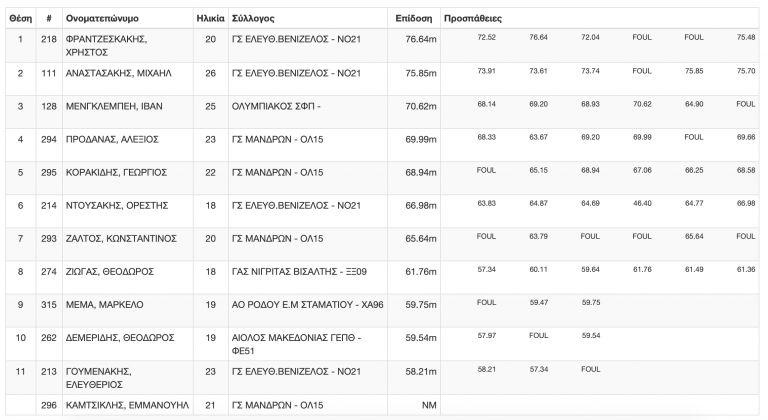This screenshot has height=420, width=768.
Task: Select athlete ΔΕΜΕΡΙΔΗΣ, ΘΕΟΔΩΡΟΣ name
Action: [120, 338]
